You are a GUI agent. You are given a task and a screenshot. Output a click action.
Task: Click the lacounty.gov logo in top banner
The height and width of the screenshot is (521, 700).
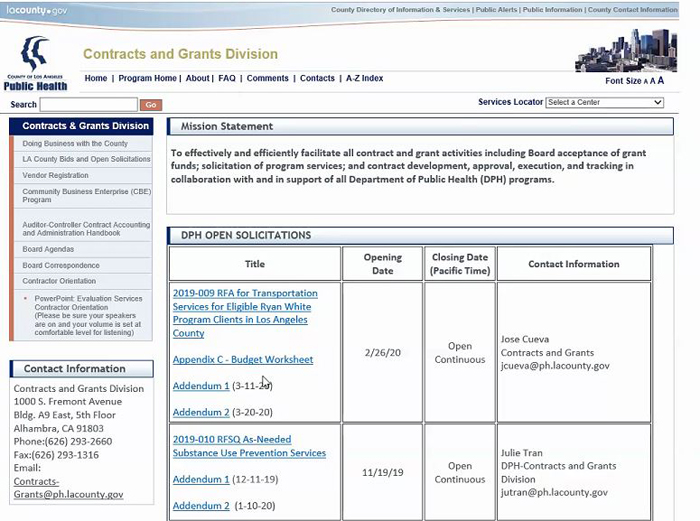pyautogui.click(x=37, y=10)
